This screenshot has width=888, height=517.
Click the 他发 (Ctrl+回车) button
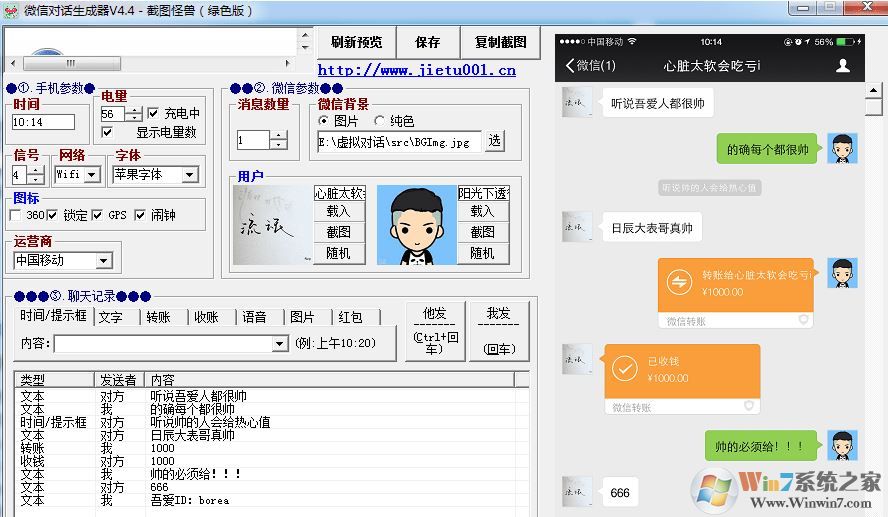pos(435,332)
